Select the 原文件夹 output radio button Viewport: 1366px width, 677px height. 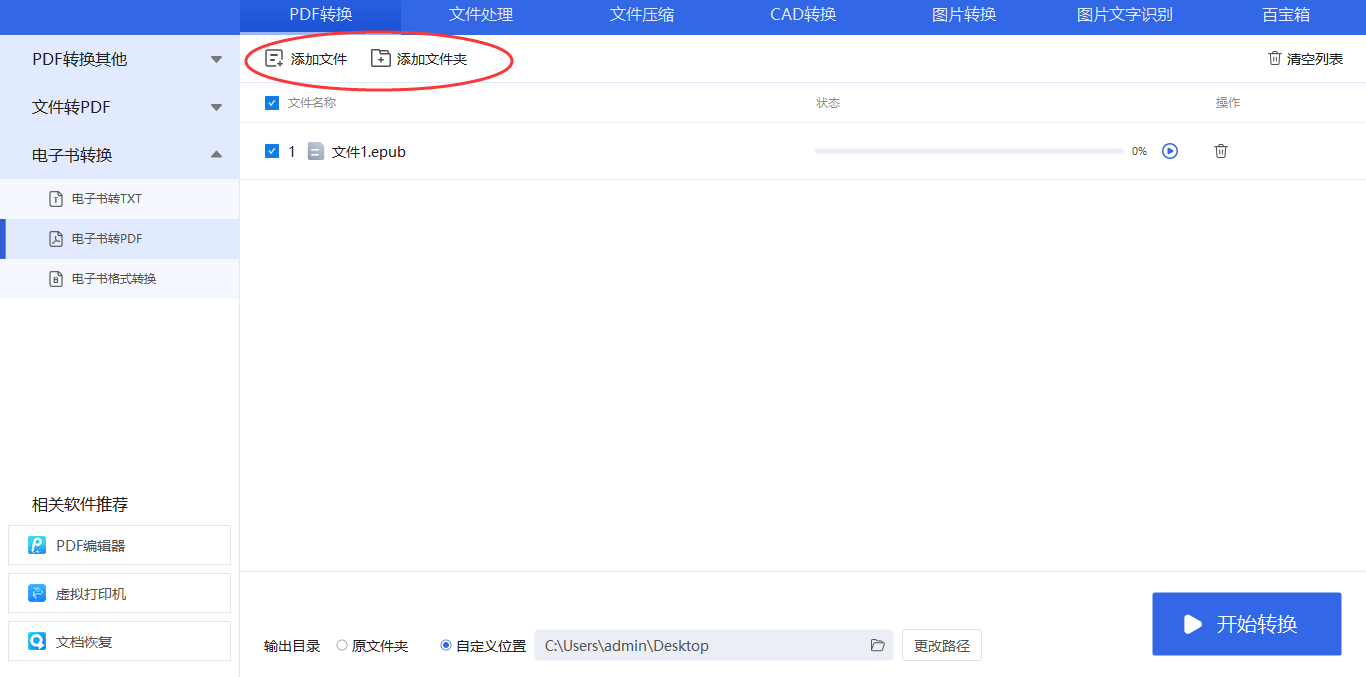pyautogui.click(x=342, y=646)
